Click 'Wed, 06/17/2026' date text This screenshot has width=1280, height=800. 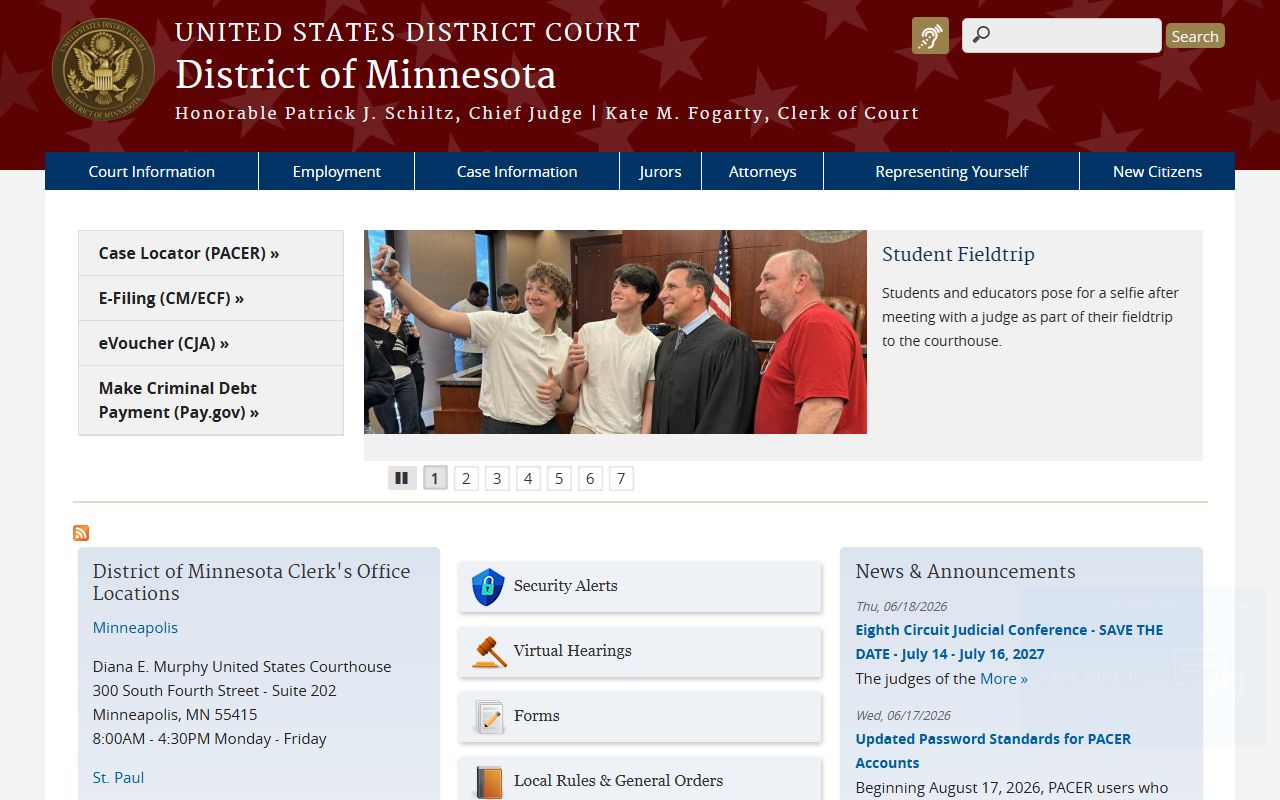tap(903, 715)
